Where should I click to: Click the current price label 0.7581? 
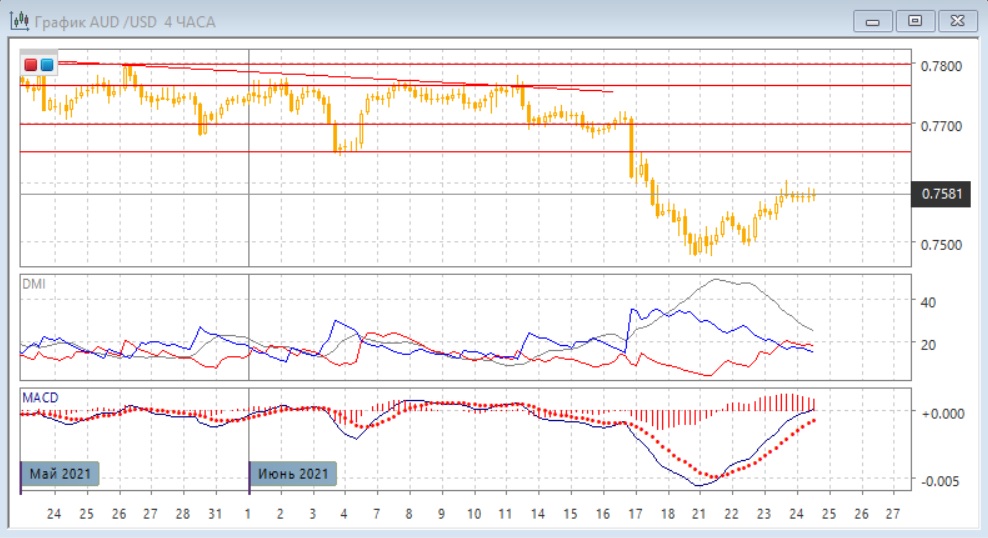944,194
